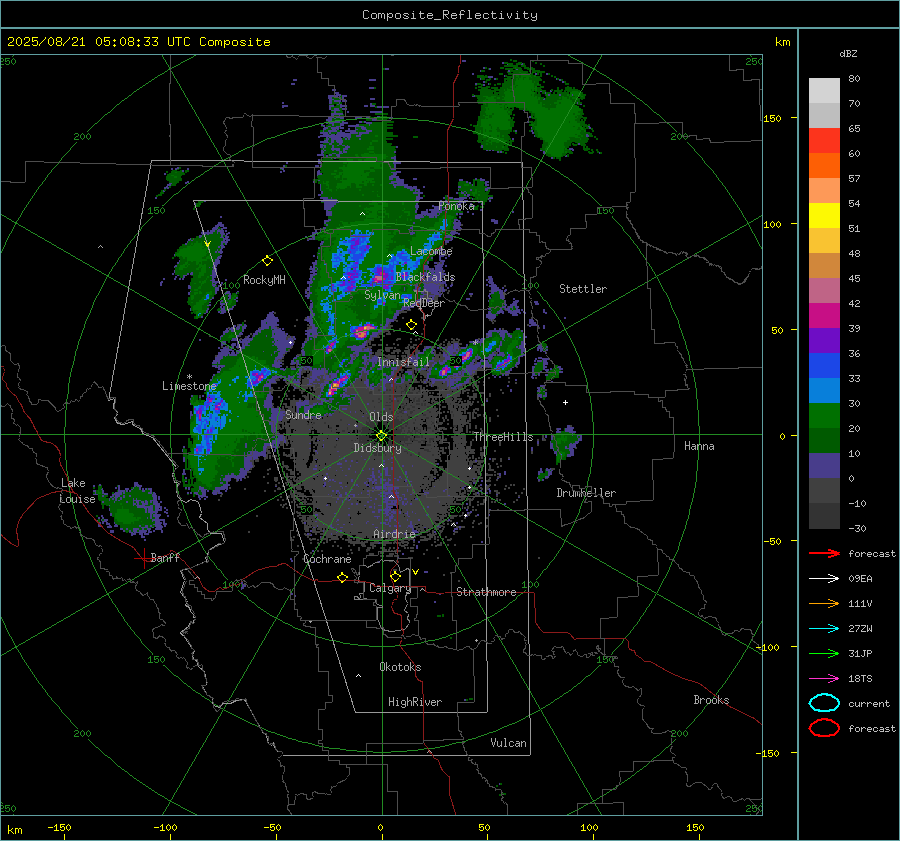Pick the magenta swatch below 42 dBZ
This screenshot has height=841, width=900.
point(824,316)
